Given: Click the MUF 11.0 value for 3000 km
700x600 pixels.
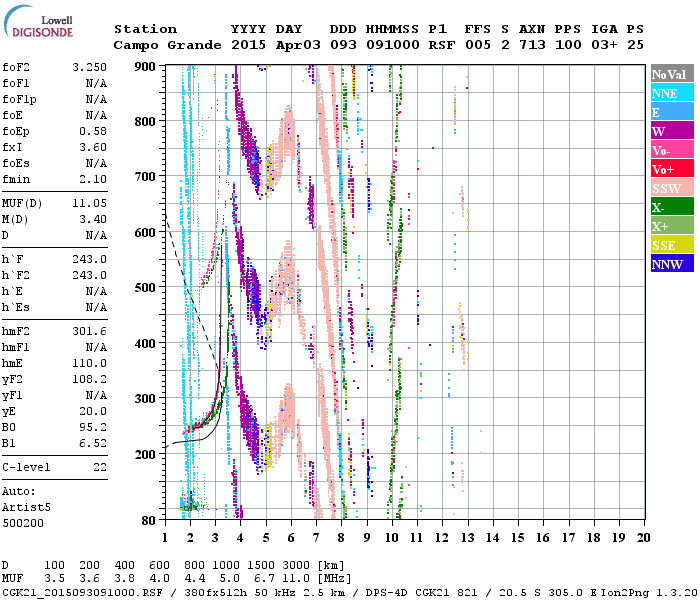Looking at the screenshot, I should click(x=296, y=579).
